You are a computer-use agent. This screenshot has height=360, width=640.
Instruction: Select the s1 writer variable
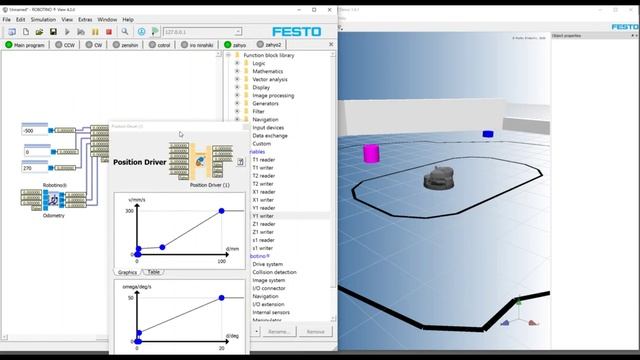[262, 248]
